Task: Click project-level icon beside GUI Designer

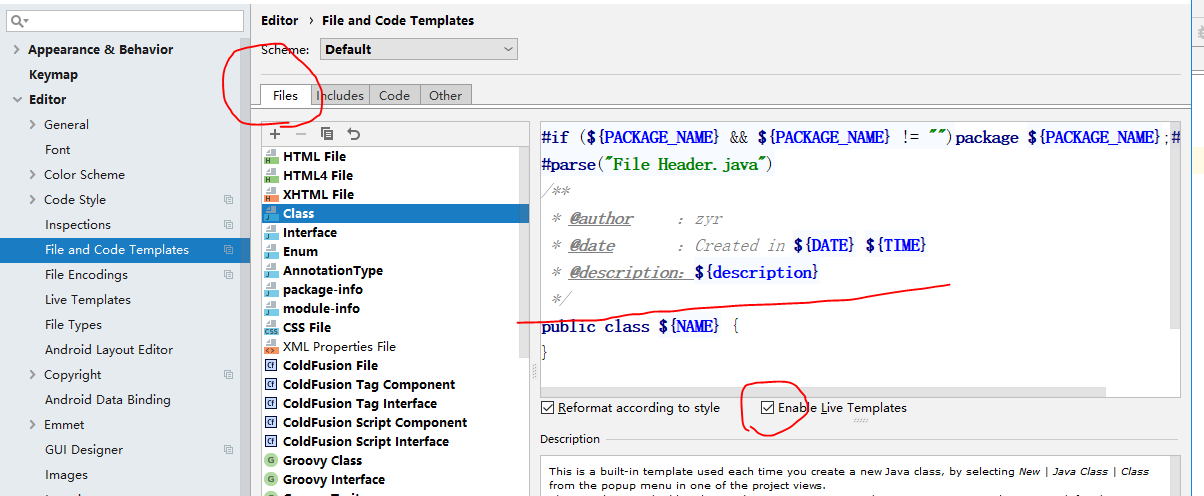Action: 229,450
